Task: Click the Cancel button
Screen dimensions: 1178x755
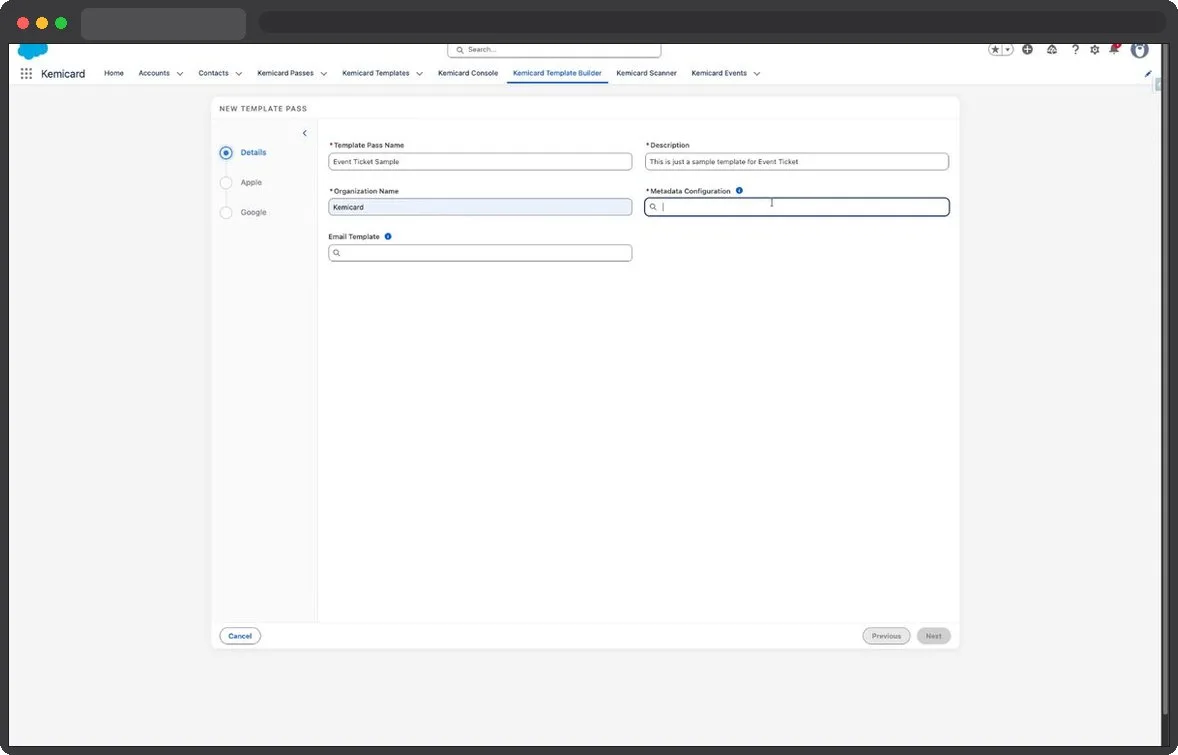Action: (x=240, y=636)
